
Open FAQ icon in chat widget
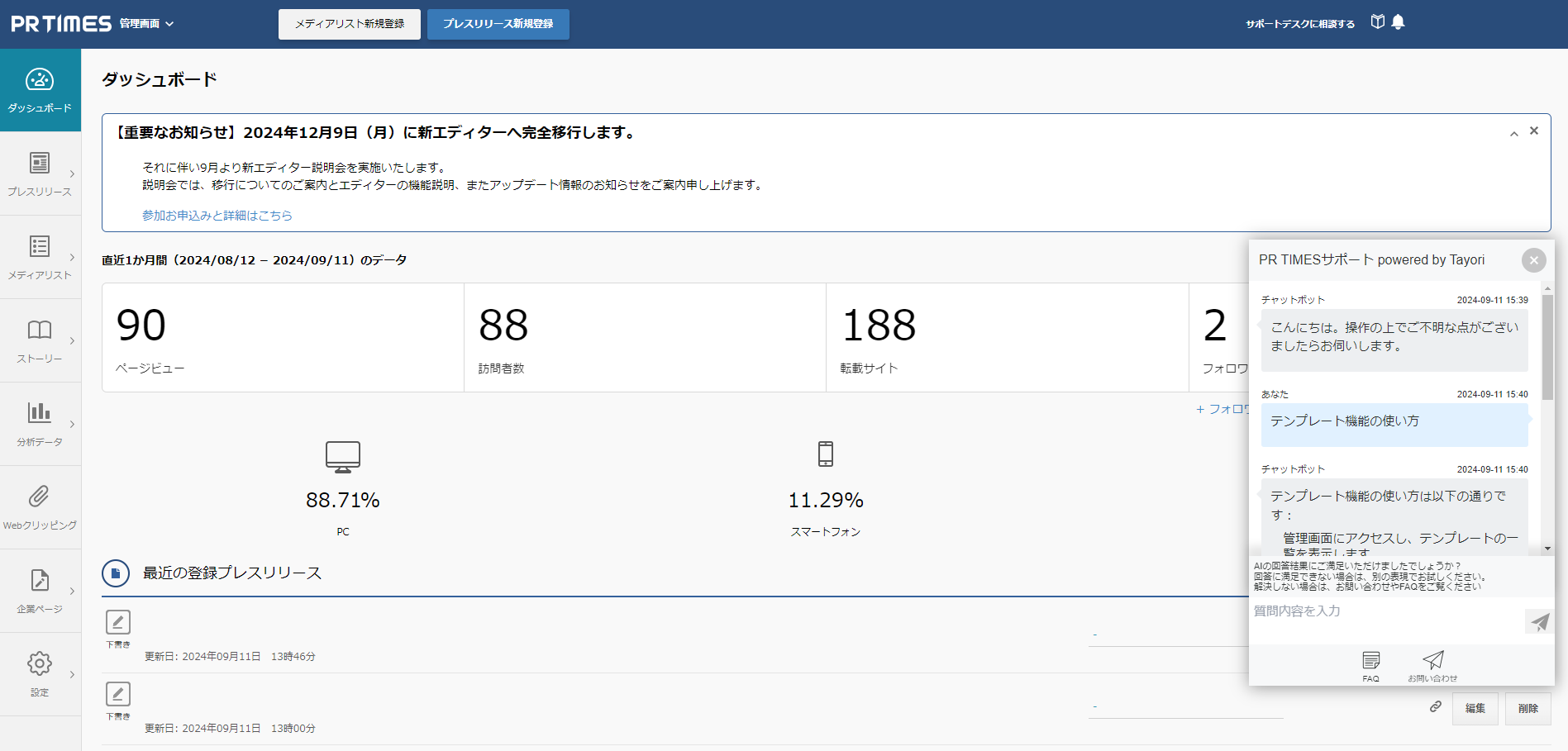pyautogui.click(x=1370, y=665)
